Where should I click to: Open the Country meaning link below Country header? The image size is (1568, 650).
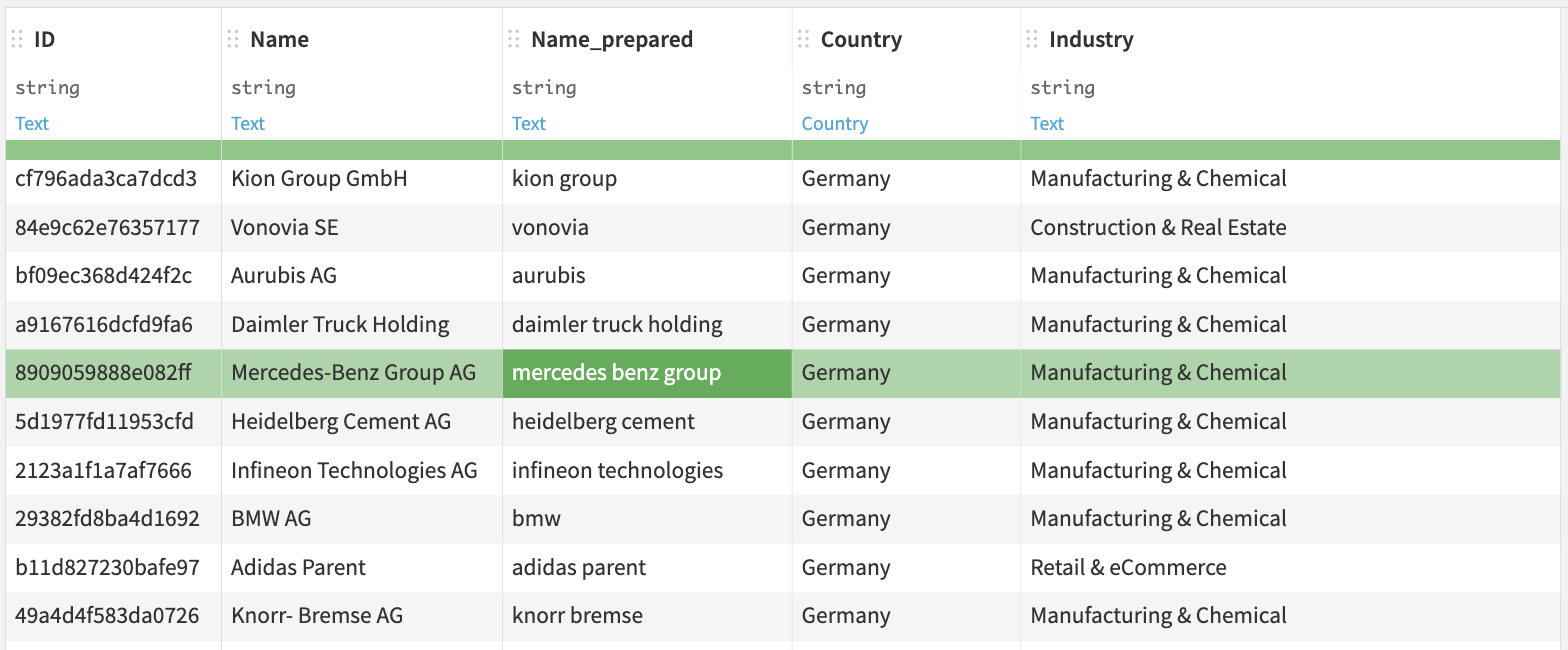835,123
